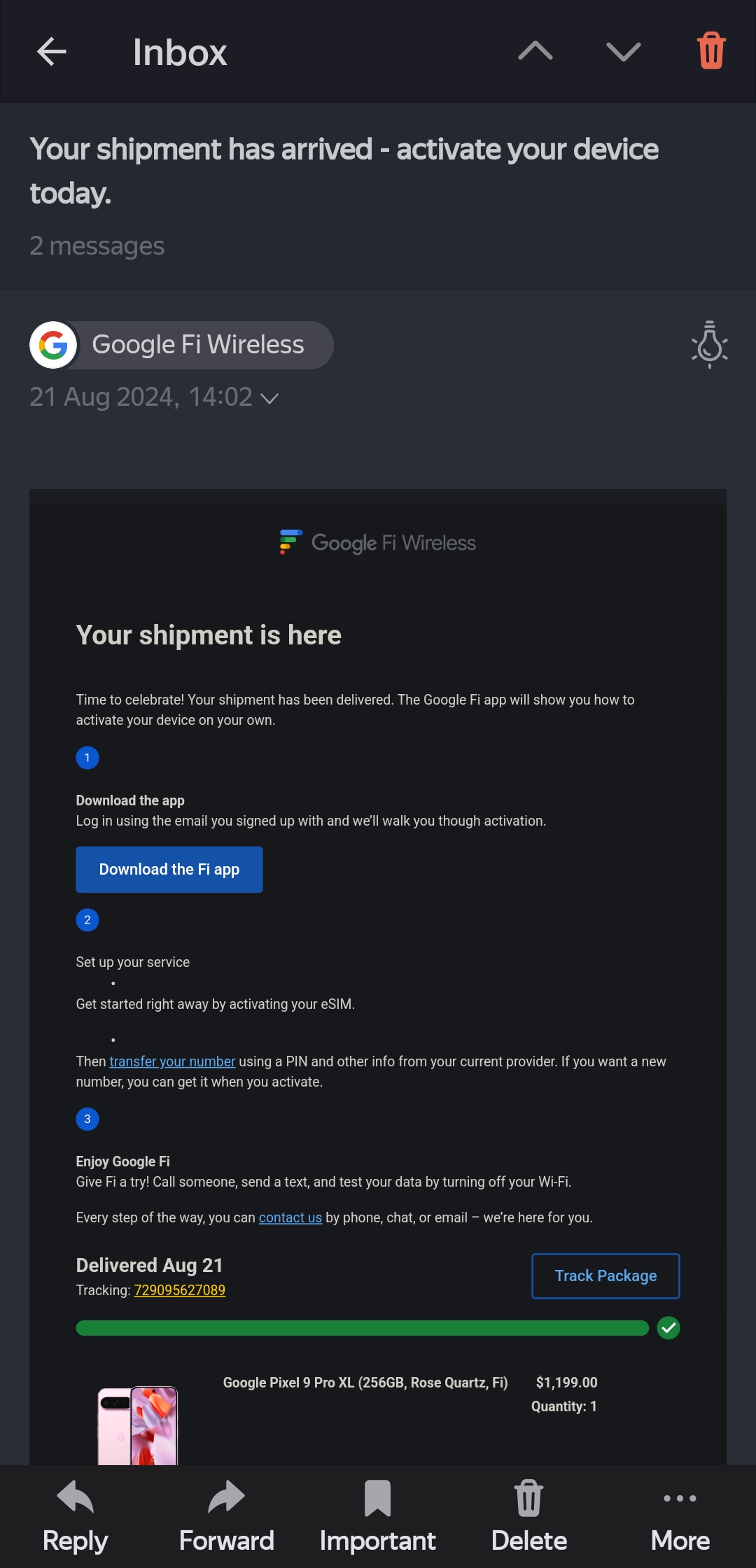Screen dimensions: 756x1568
Task: Mark the email as Important
Action: pyautogui.click(x=378, y=1516)
